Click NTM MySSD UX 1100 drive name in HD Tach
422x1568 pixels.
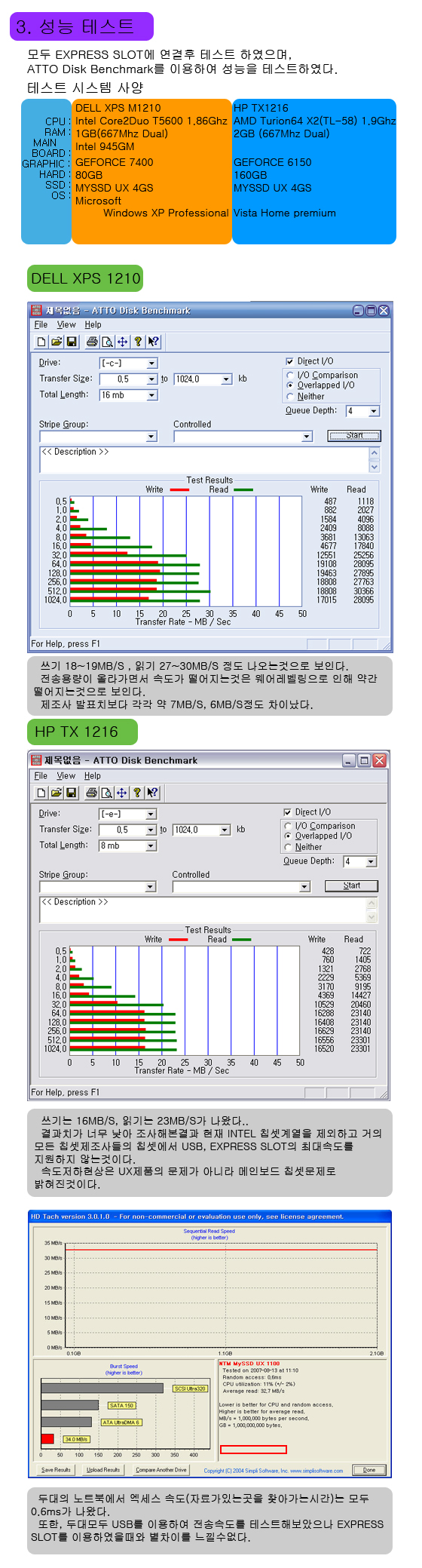pyautogui.click(x=249, y=1364)
